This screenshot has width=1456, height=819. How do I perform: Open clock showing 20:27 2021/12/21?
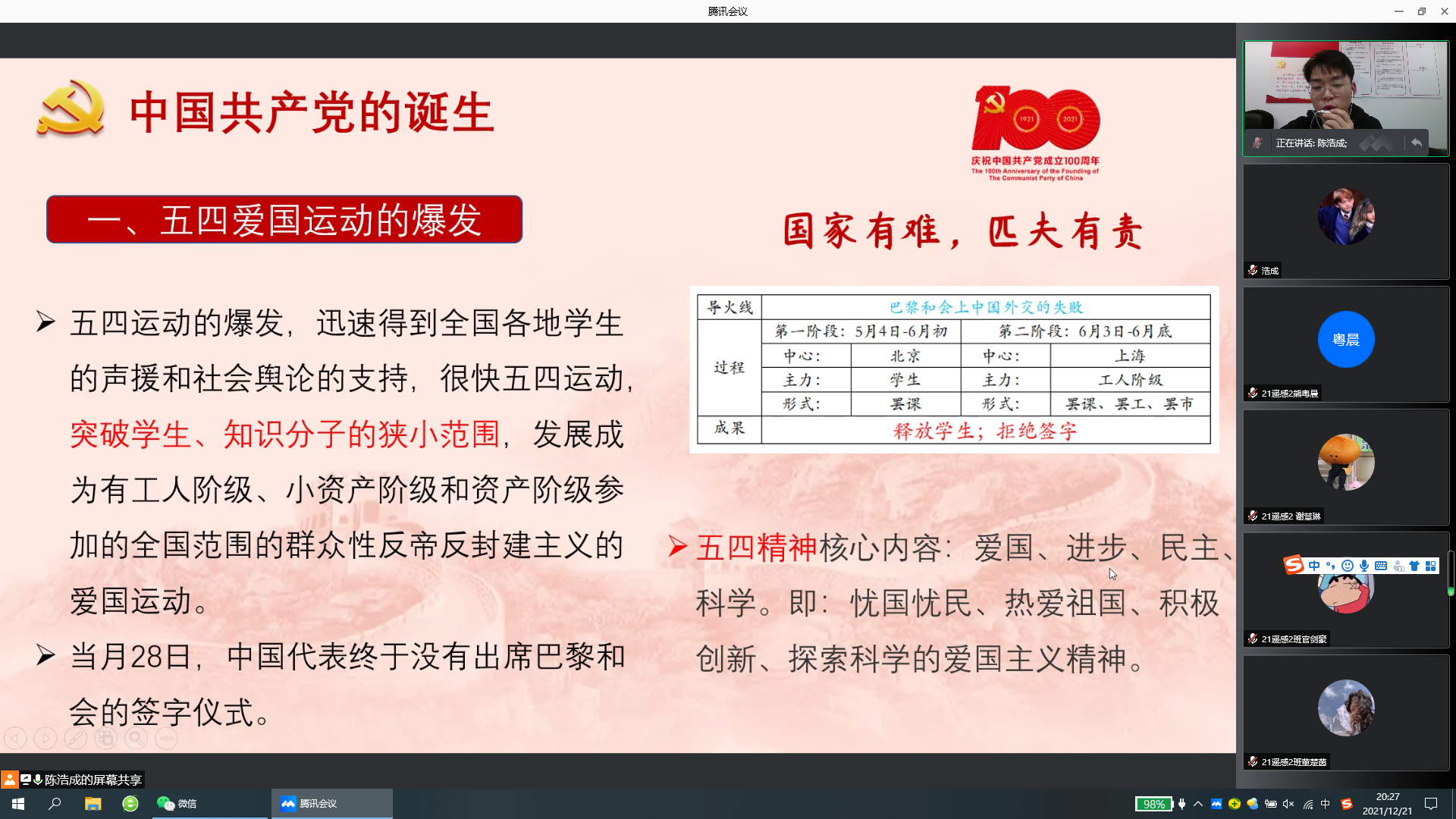1387,804
